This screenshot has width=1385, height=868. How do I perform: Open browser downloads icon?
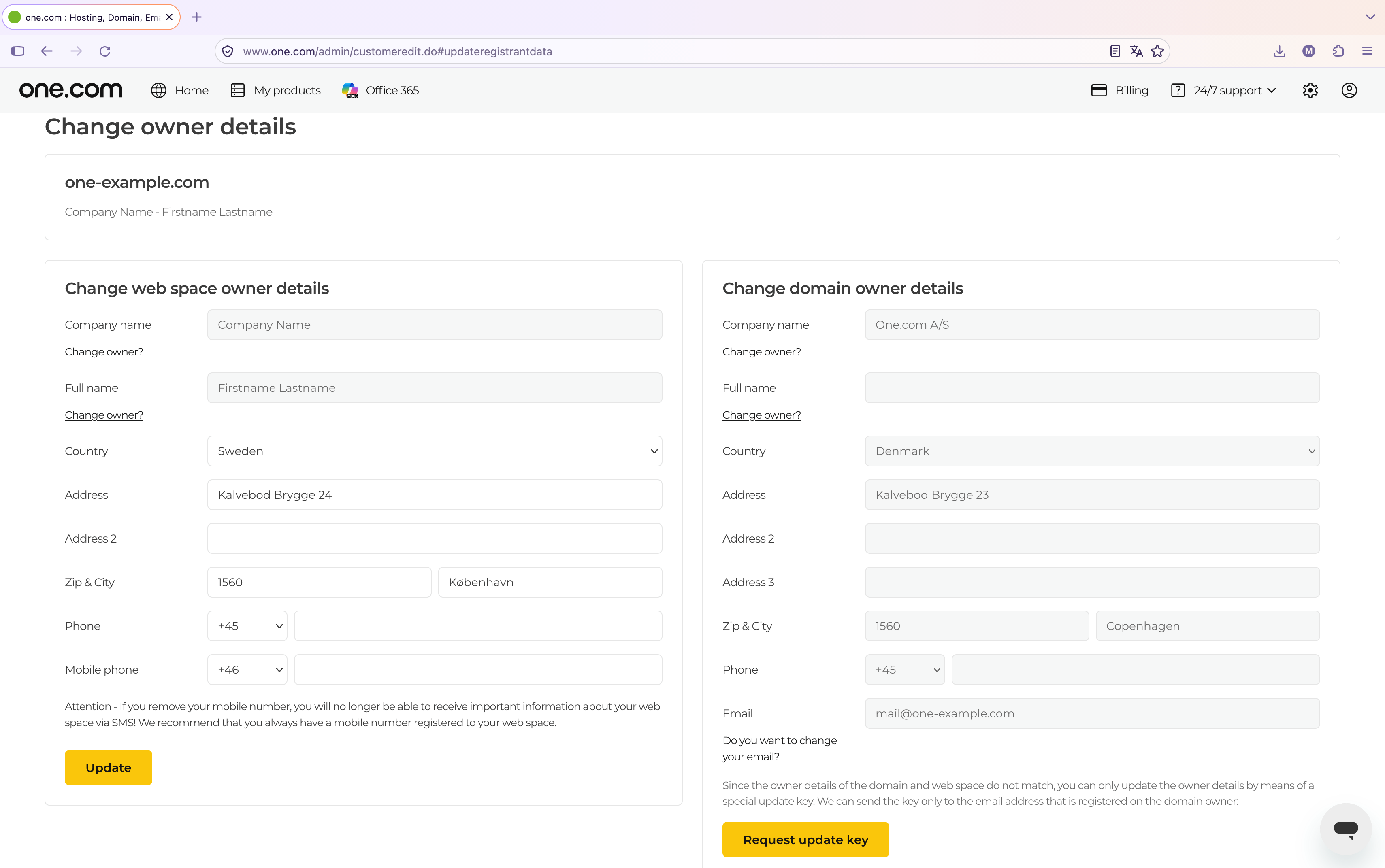1279,51
